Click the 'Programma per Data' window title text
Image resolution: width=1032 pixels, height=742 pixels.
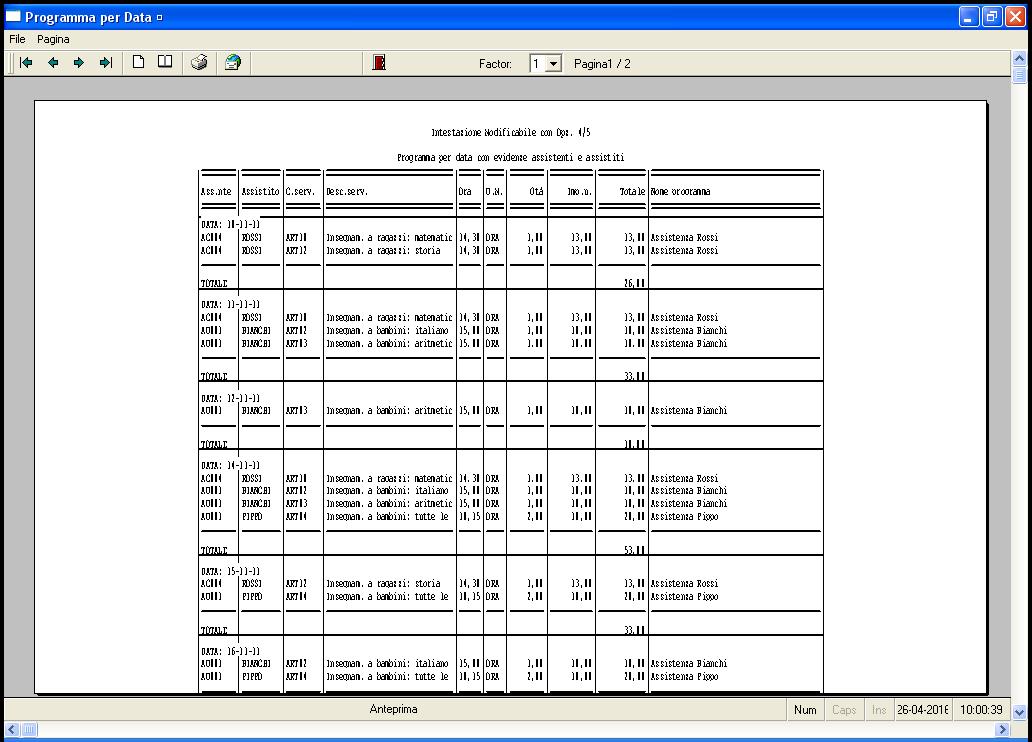tap(88, 17)
